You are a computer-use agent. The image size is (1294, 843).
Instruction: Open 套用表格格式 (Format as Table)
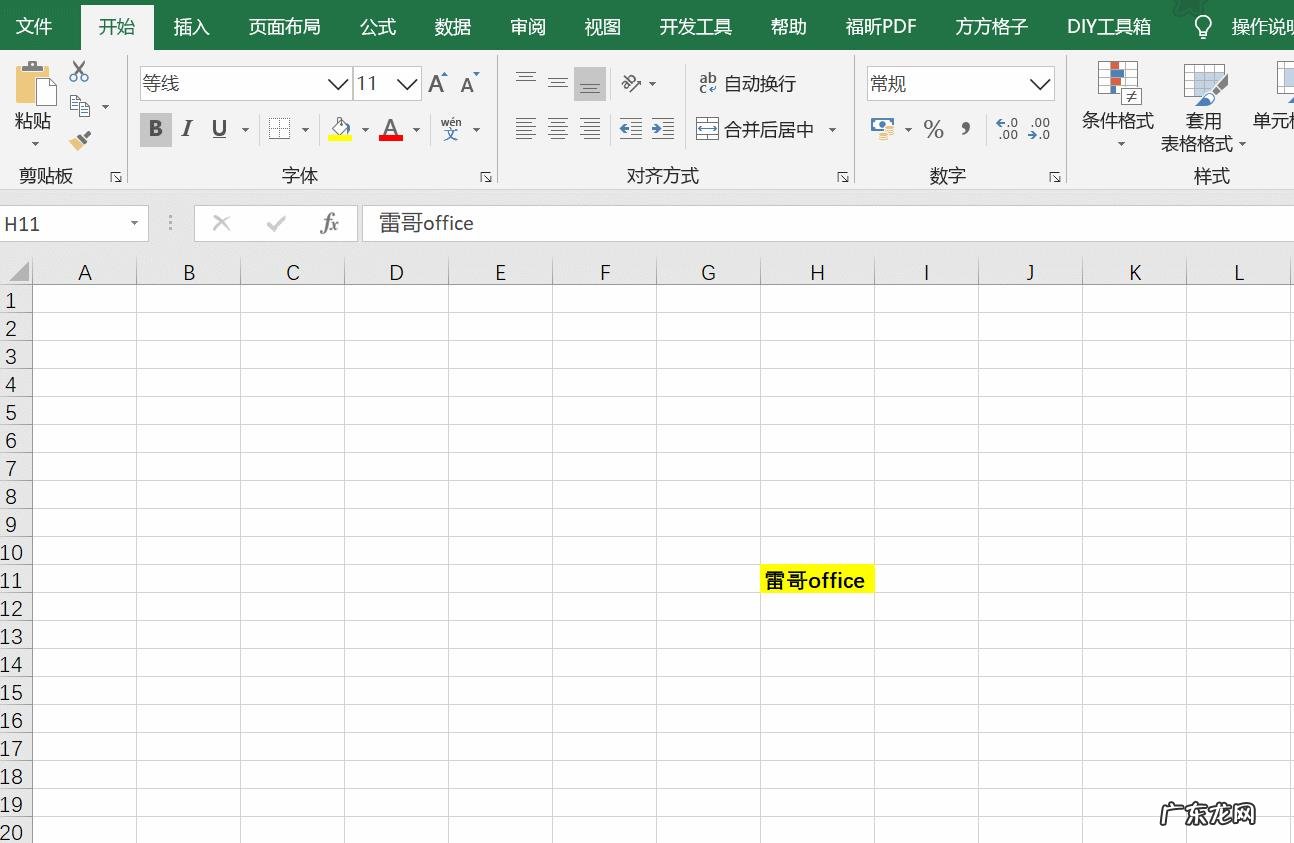click(1203, 105)
